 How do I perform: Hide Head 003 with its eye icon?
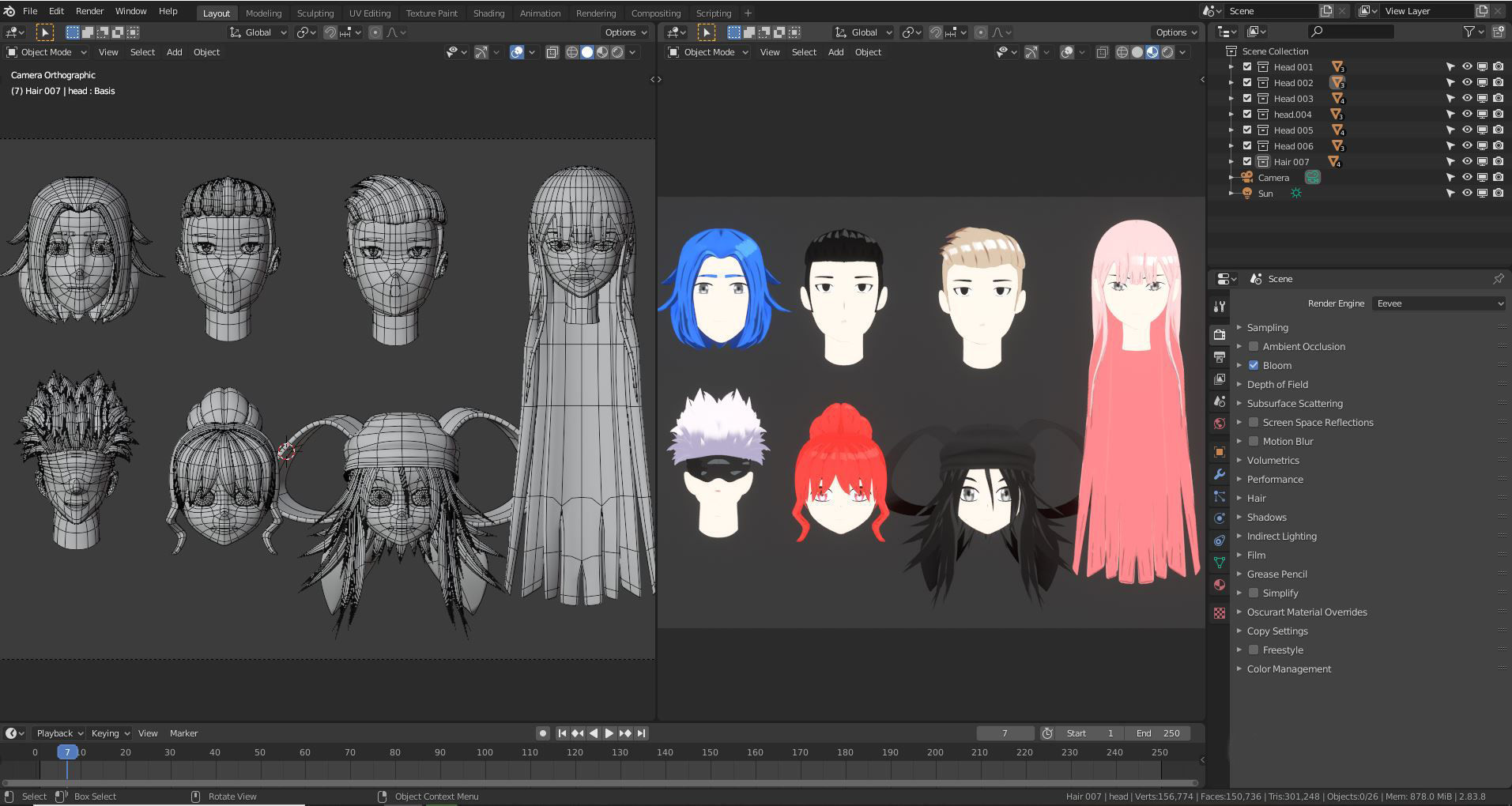(x=1467, y=99)
